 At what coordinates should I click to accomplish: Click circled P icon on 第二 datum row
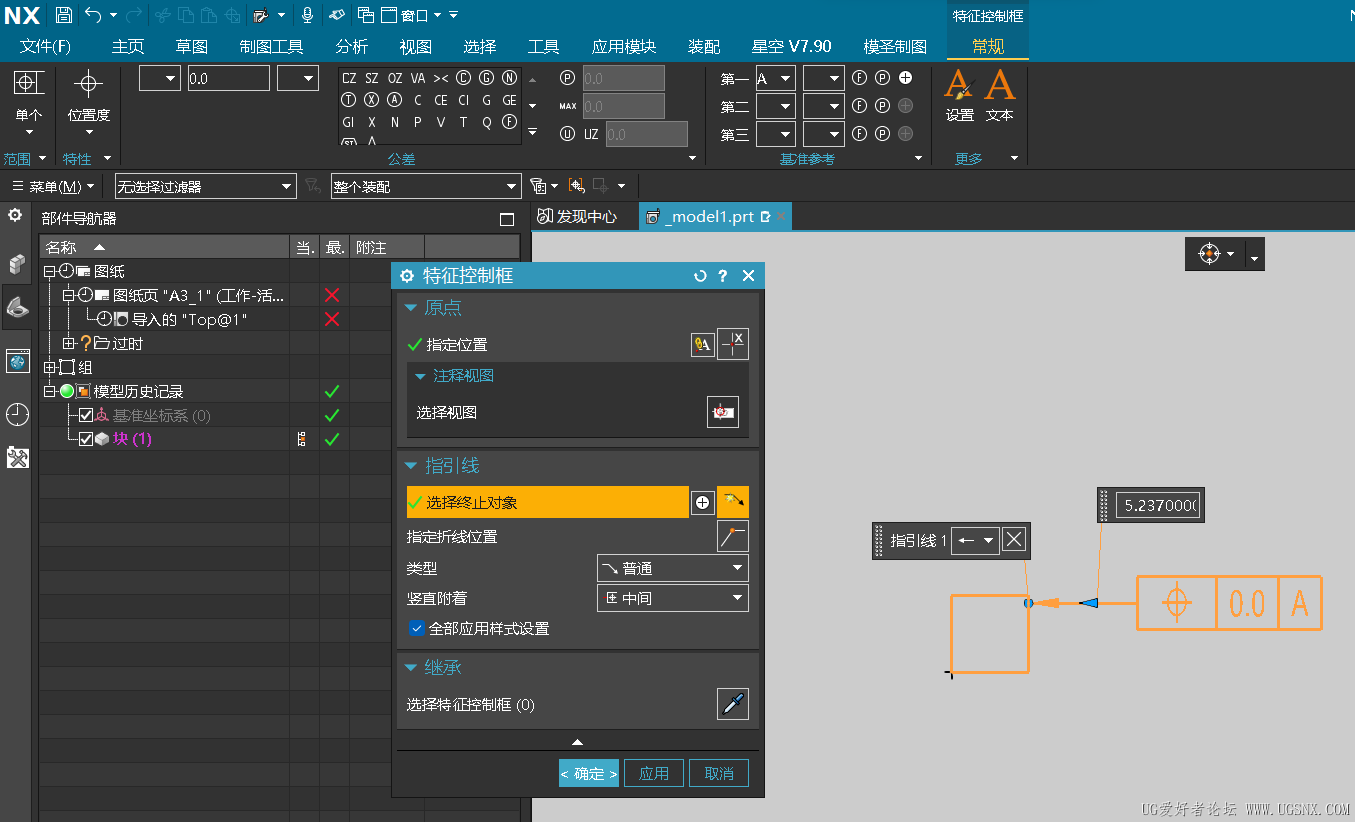pos(882,106)
